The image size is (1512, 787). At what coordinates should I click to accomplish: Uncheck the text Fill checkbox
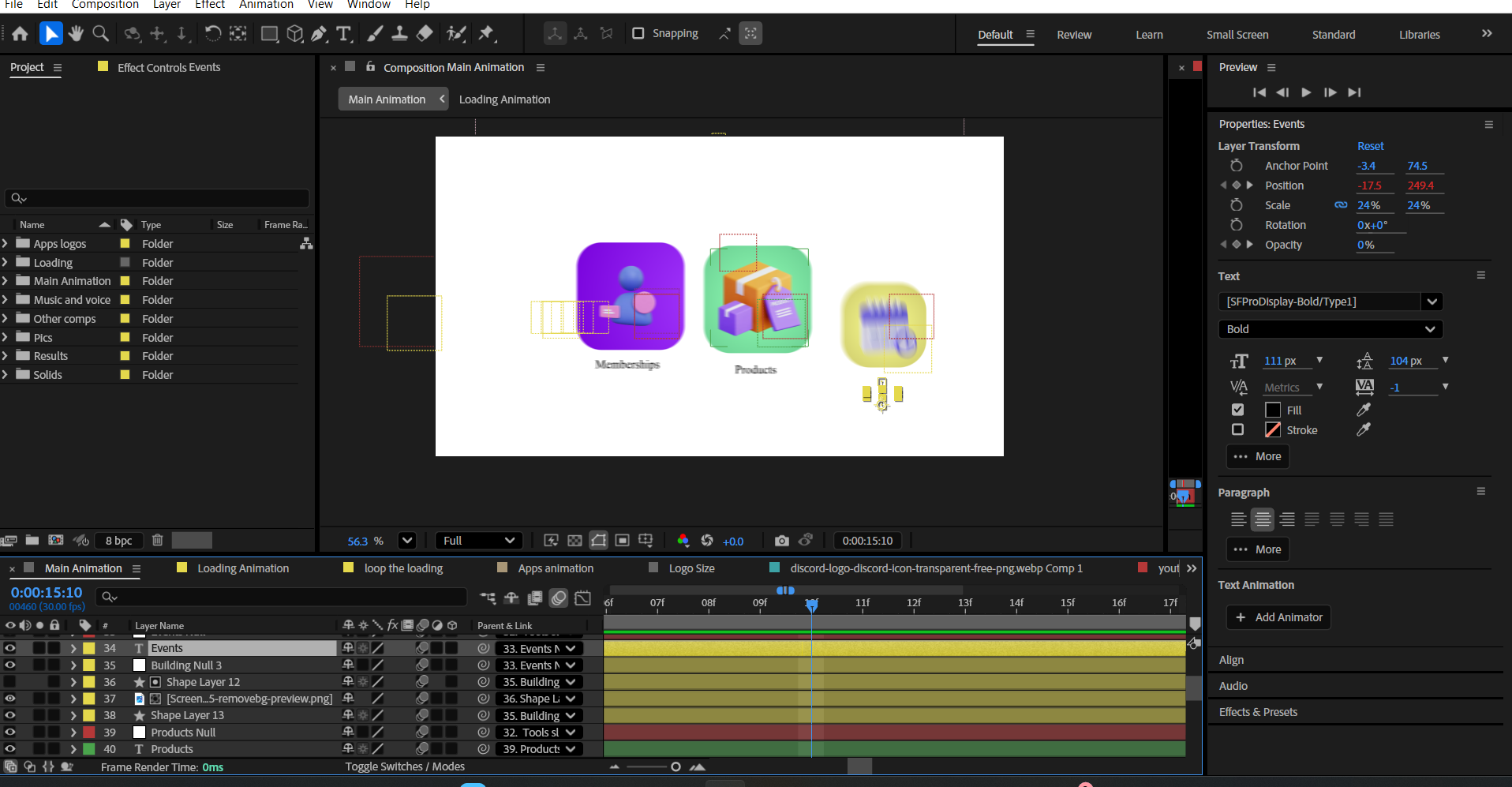pos(1237,410)
